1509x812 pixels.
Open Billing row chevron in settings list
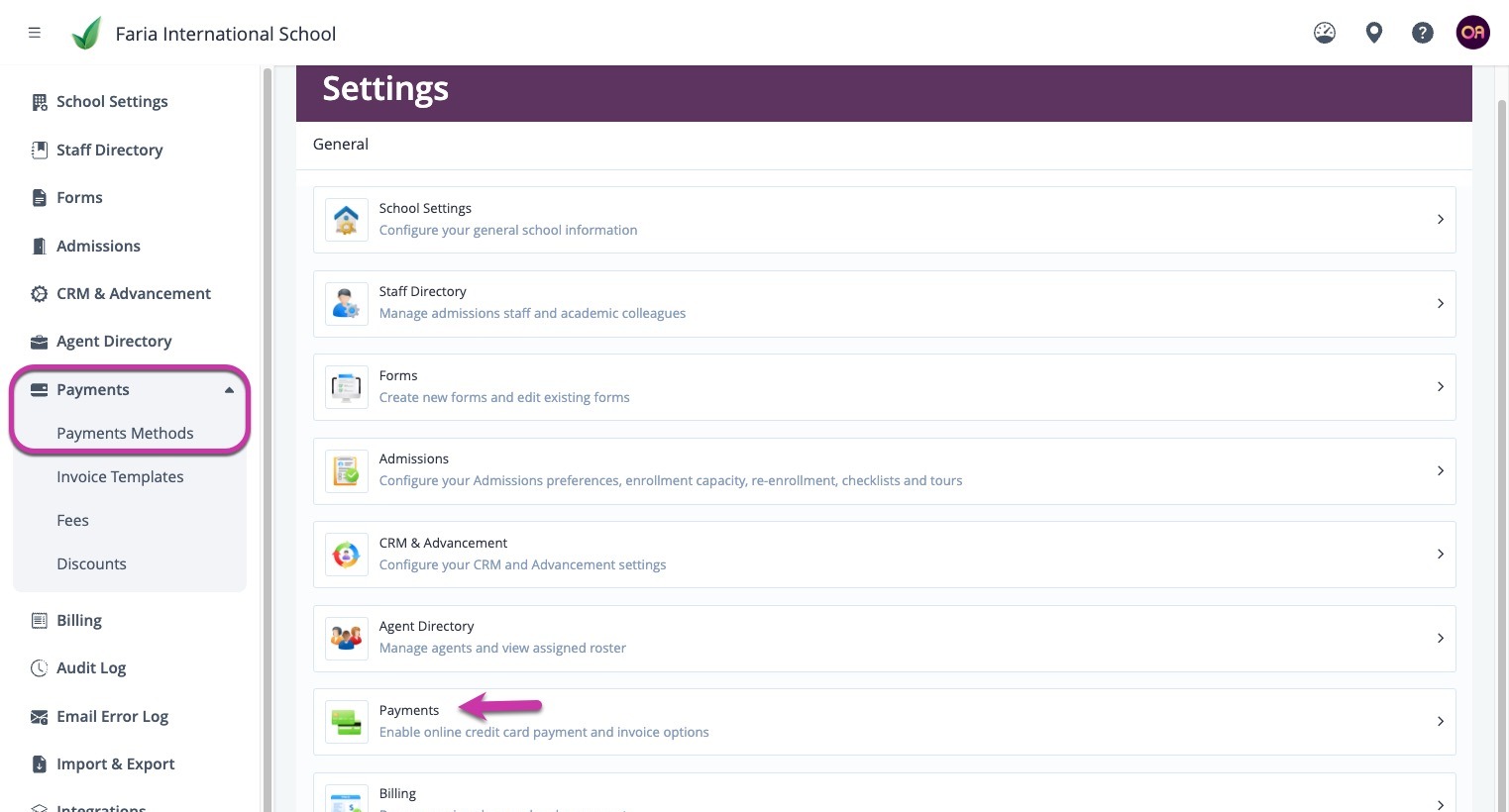coord(1441,804)
